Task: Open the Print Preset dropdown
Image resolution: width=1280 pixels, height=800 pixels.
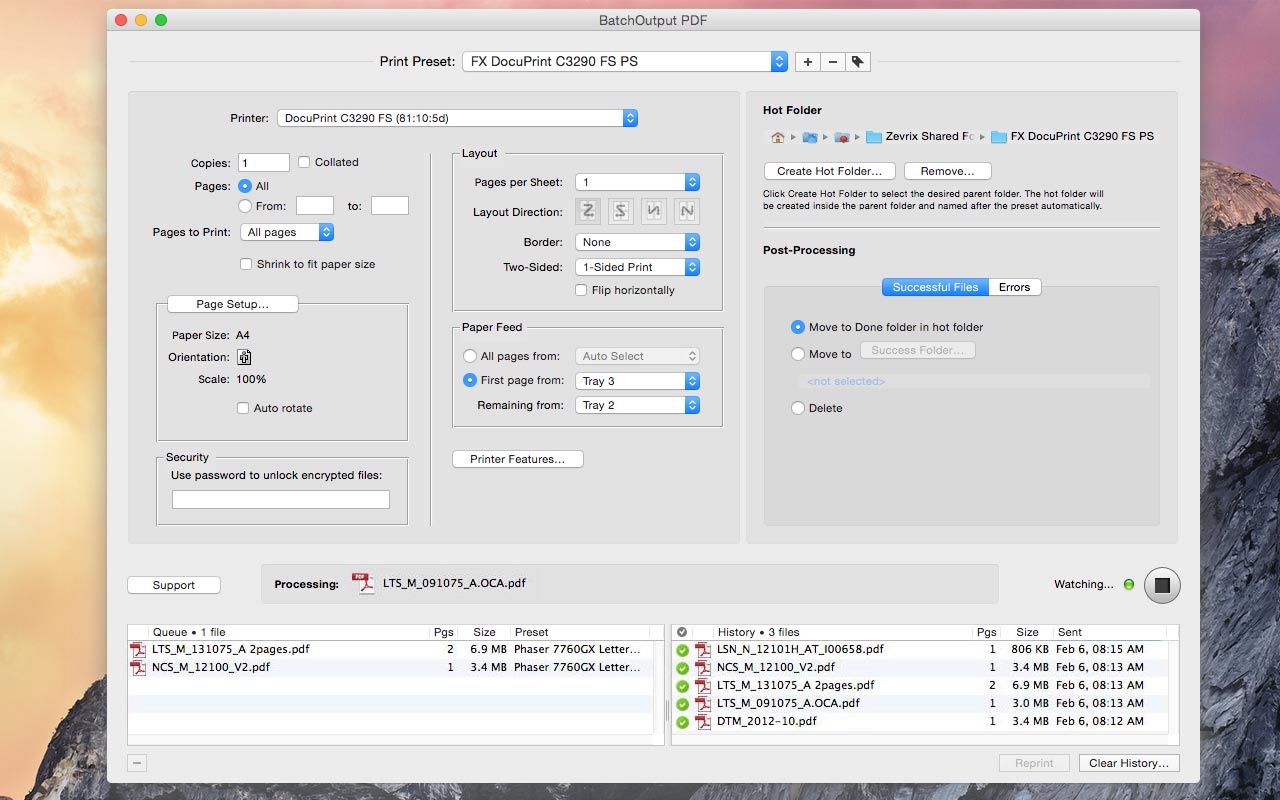Action: tap(624, 62)
